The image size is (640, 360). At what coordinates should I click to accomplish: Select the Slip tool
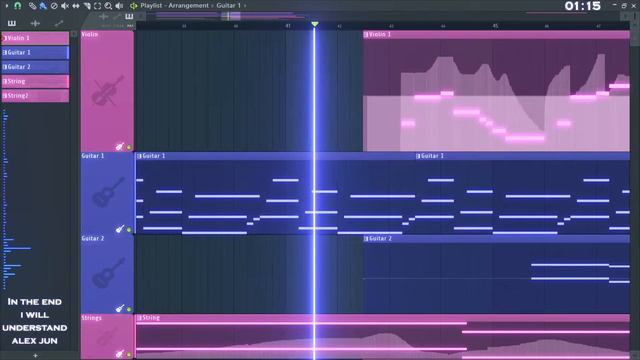tap(76, 6)
